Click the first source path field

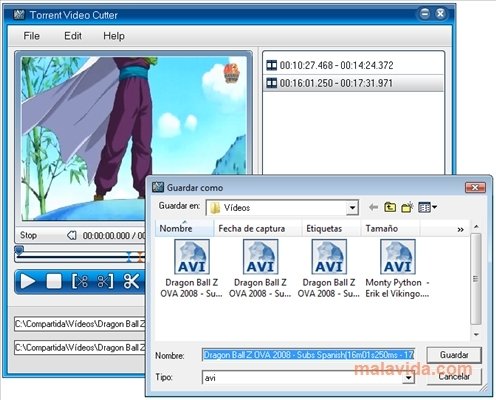pos(80,324)
